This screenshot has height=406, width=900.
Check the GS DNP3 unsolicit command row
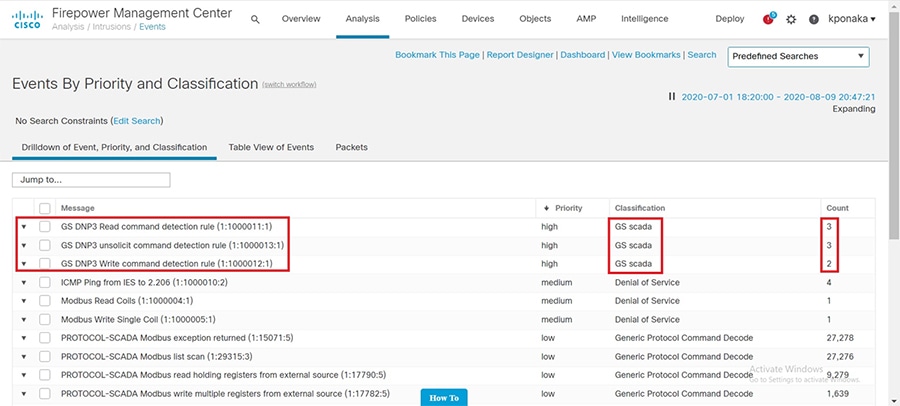[45, 245]
